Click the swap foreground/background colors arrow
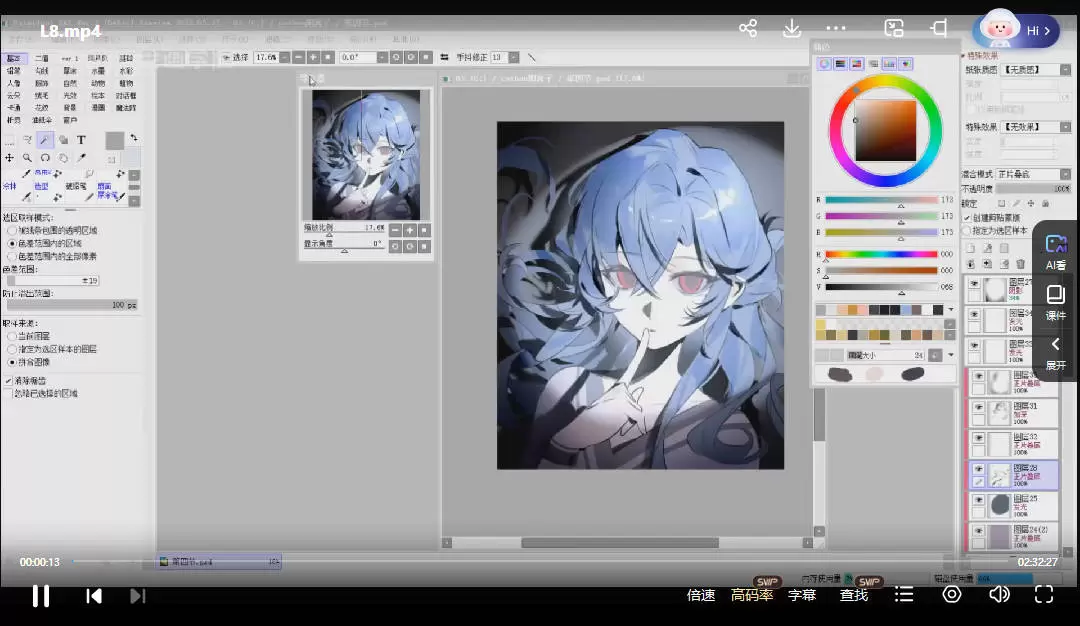Screen dimensions: 1080x626 tap(134, 138)
